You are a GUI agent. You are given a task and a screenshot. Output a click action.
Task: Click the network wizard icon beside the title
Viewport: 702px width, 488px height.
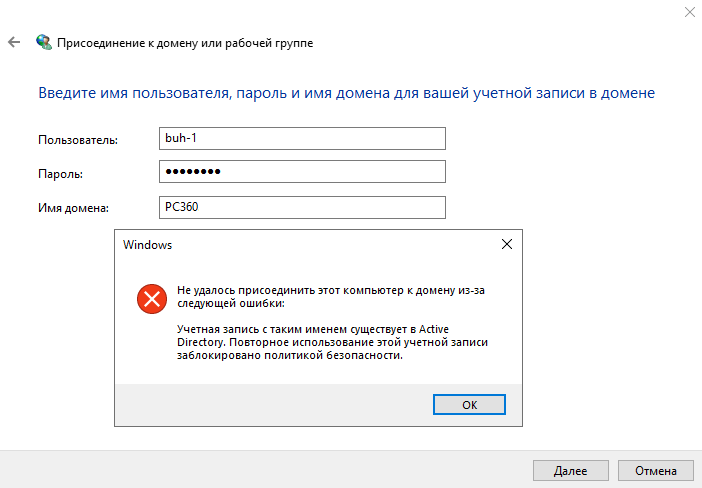click(44, 43)
